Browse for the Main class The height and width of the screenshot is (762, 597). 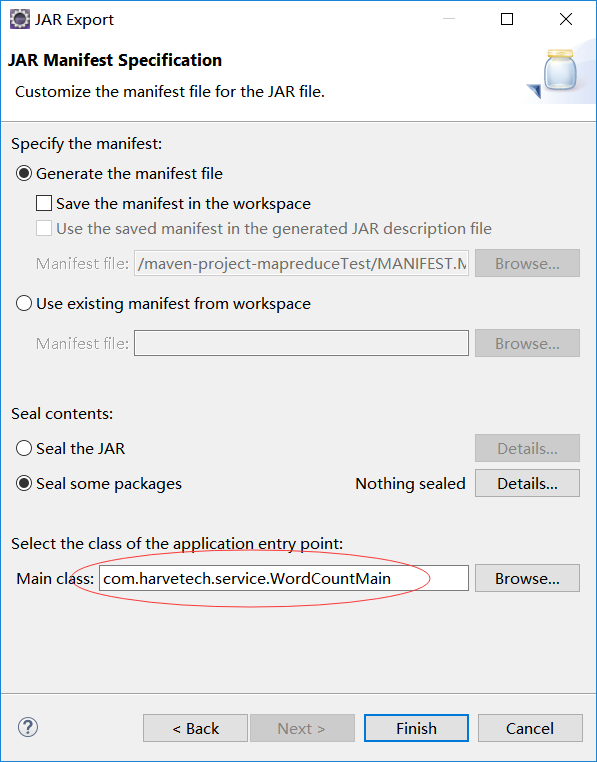tap(527, 578)
